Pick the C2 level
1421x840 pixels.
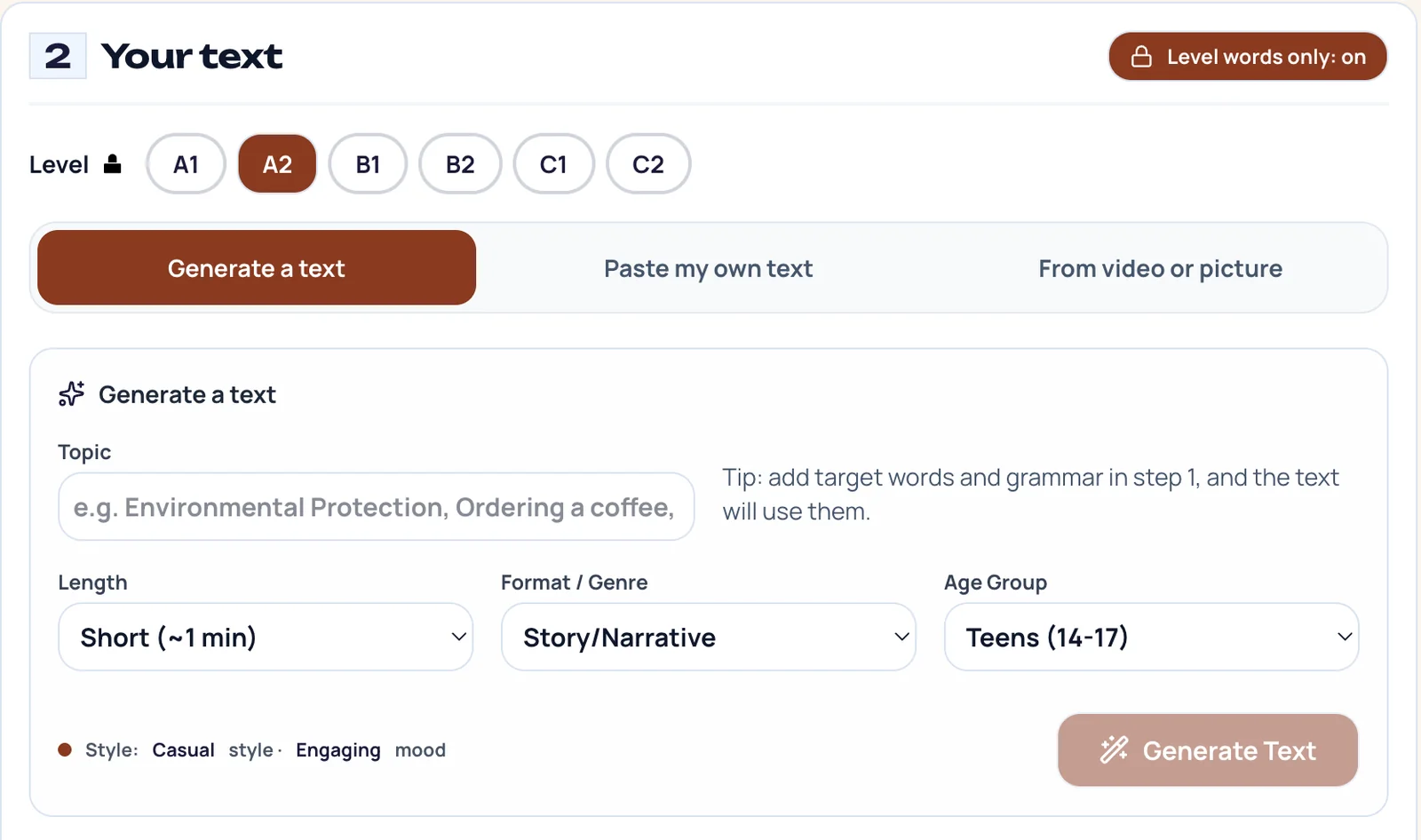[x=648, y=164]
